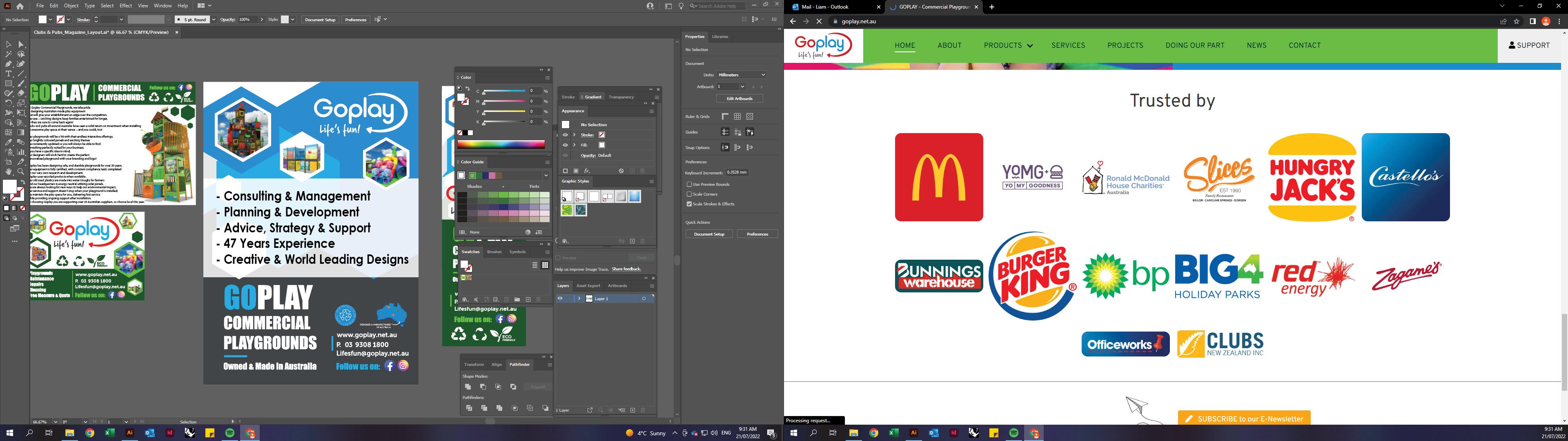Viewport: 1568px width, 441px height.
Task: Open the Effect menu
Action: (x=125, y=5)
